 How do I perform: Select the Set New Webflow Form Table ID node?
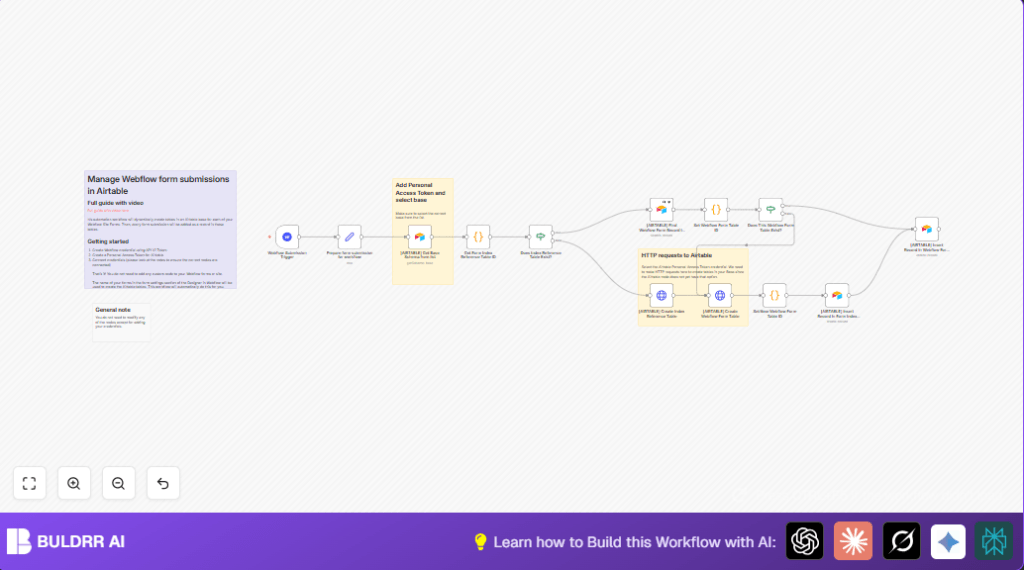(x=775, y=295)
